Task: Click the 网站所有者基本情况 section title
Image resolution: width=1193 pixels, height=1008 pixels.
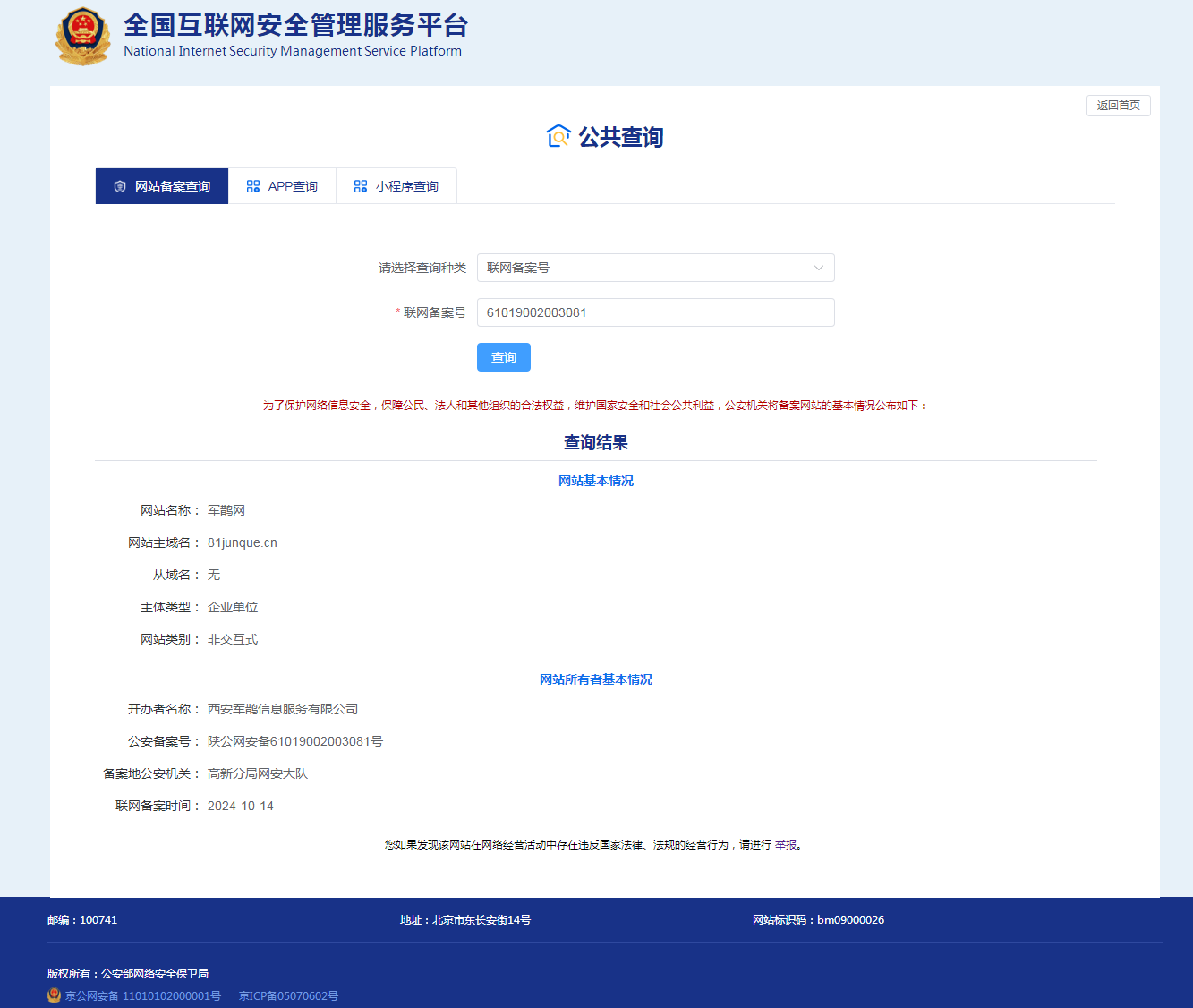Action: point(596,679)
